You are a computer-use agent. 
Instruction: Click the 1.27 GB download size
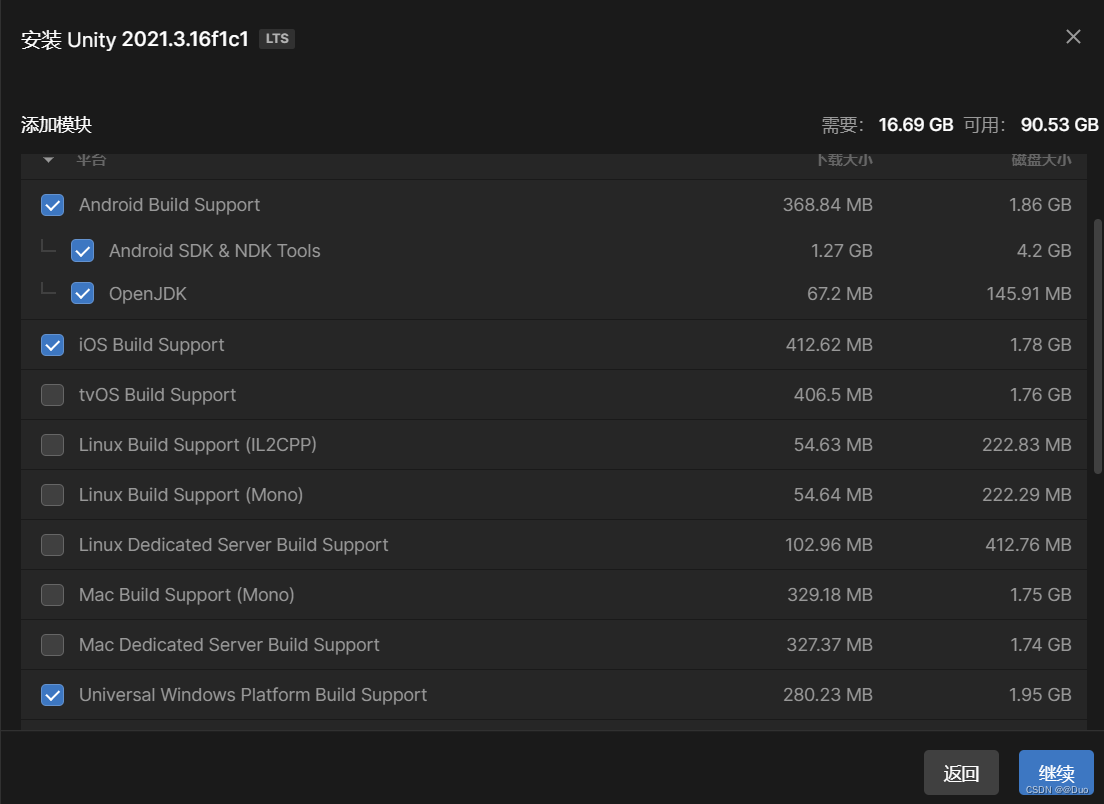842,251
